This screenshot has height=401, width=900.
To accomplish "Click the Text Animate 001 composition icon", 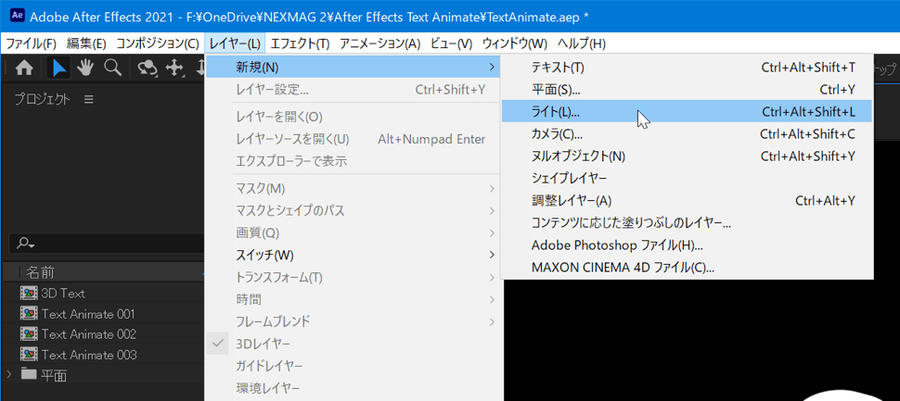I will pos(28,314).
